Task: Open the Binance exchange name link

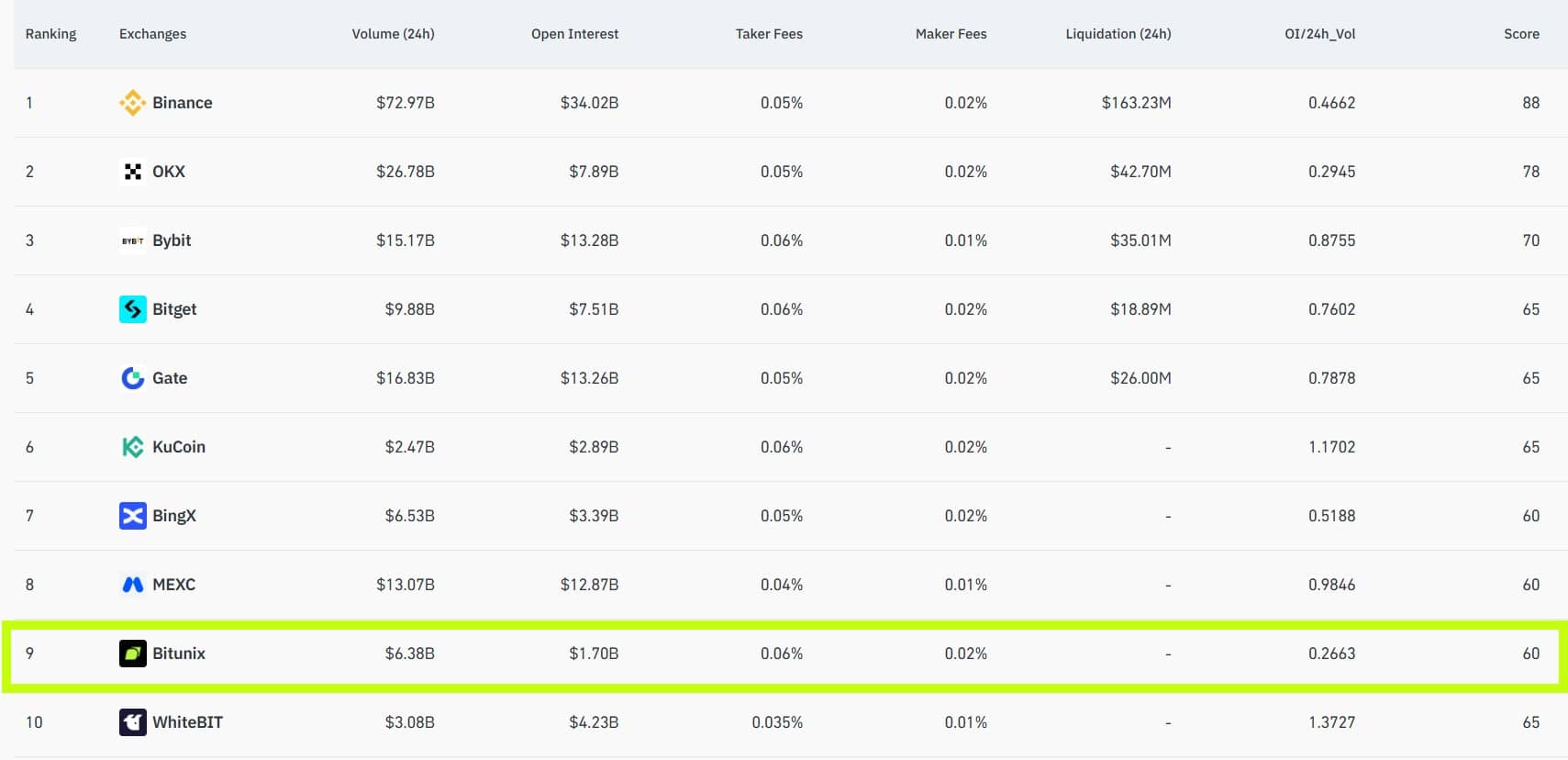Action: tap(183, 103)
